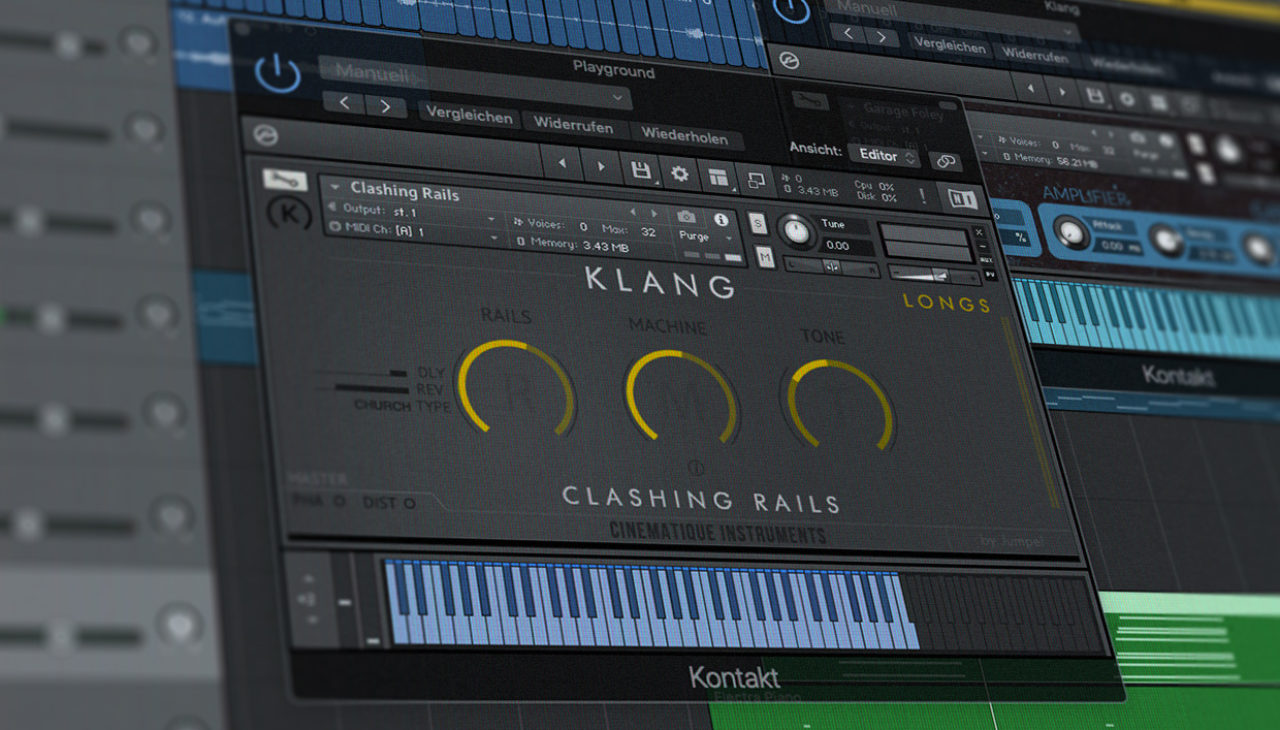Click previous preset arrow in Klang window

click(x=849, y=33)
